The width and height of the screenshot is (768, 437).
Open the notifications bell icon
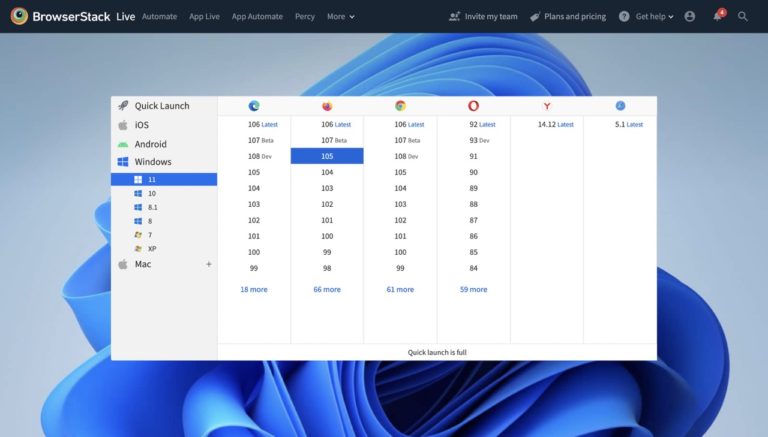coord(717,17)
